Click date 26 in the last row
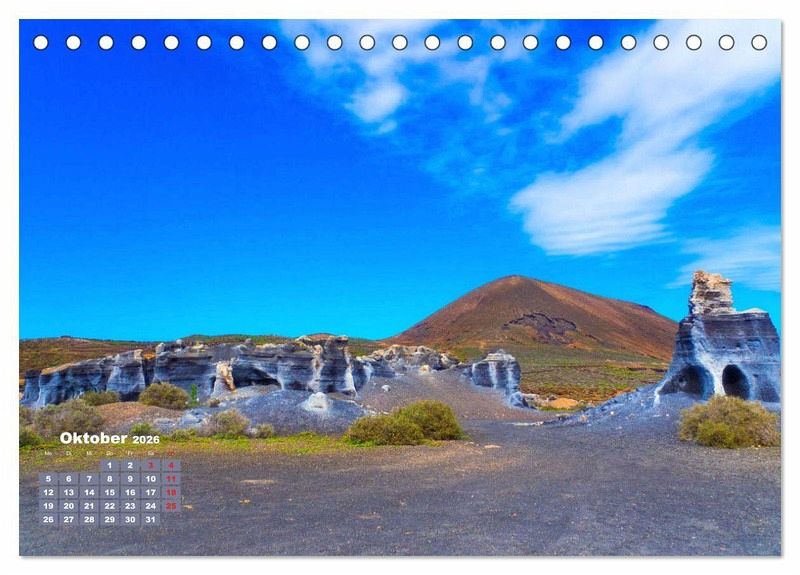 pos(48,519)
